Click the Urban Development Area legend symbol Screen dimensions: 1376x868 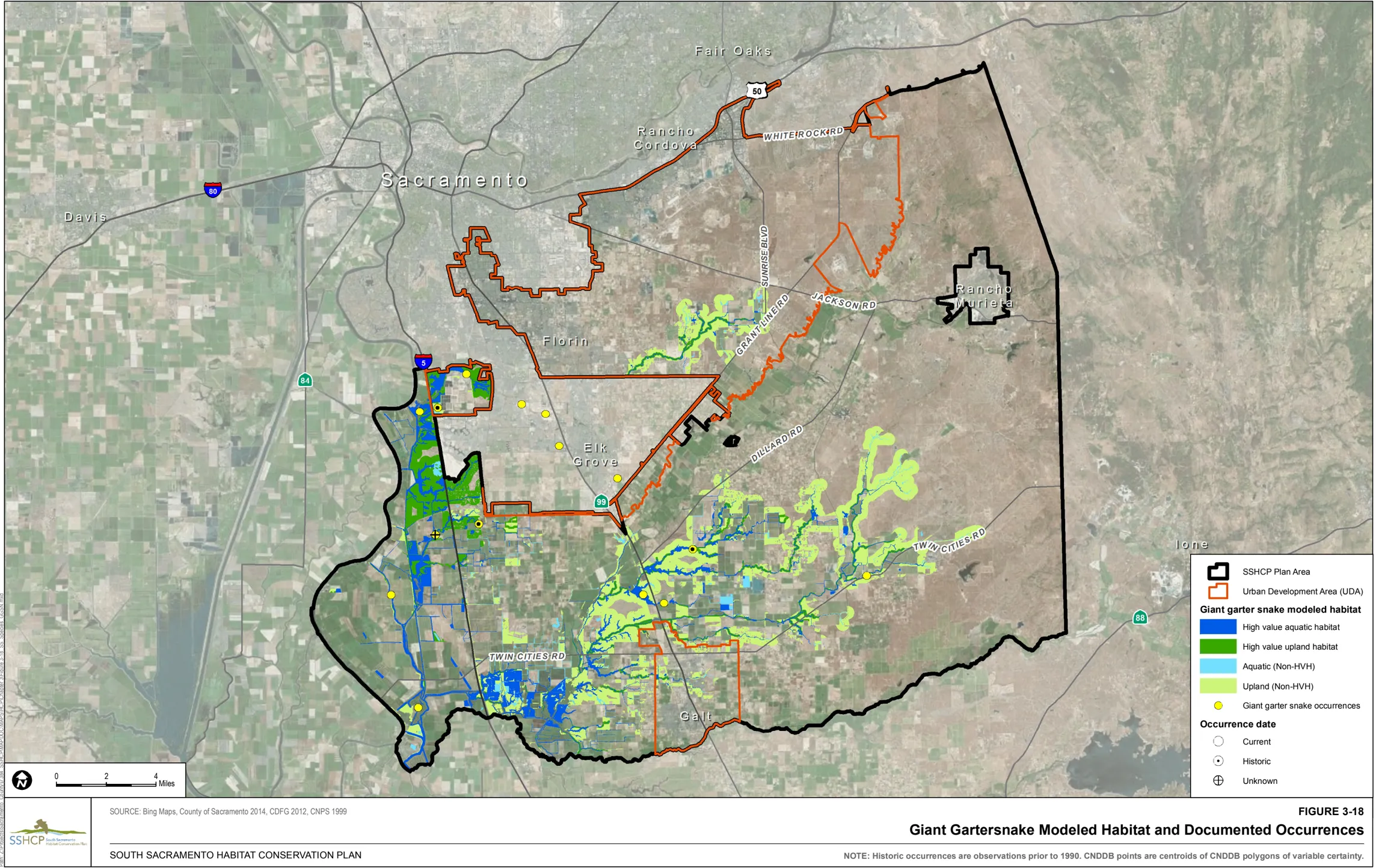pyautogui.click(x=1218, y=591)
